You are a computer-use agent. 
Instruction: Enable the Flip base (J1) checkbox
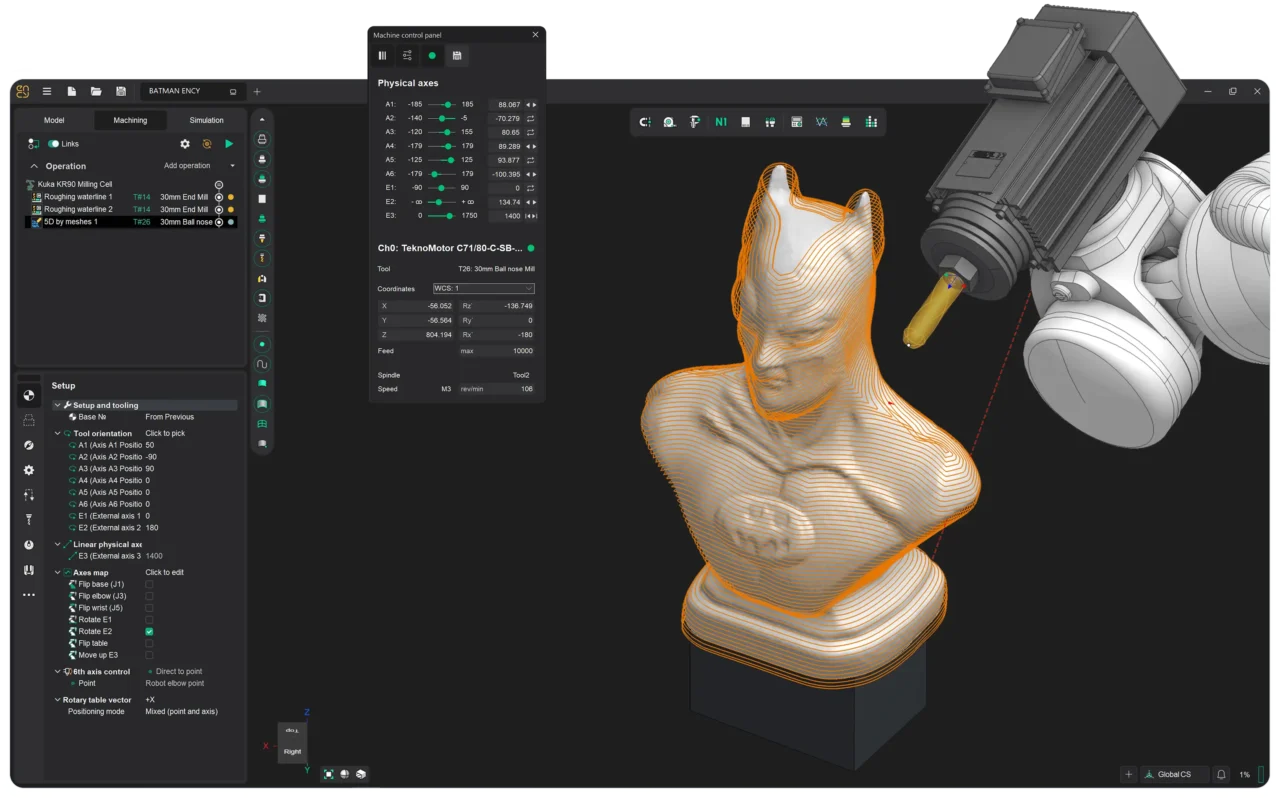click(149, 584)
